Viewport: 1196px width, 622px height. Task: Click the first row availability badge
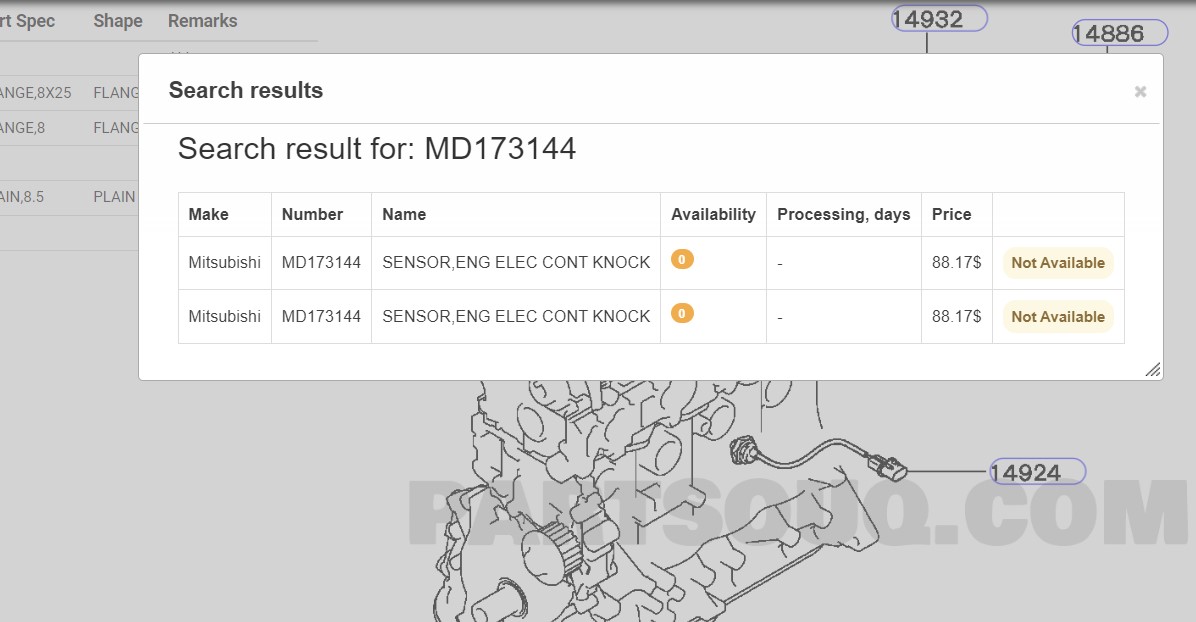(682, 259)
